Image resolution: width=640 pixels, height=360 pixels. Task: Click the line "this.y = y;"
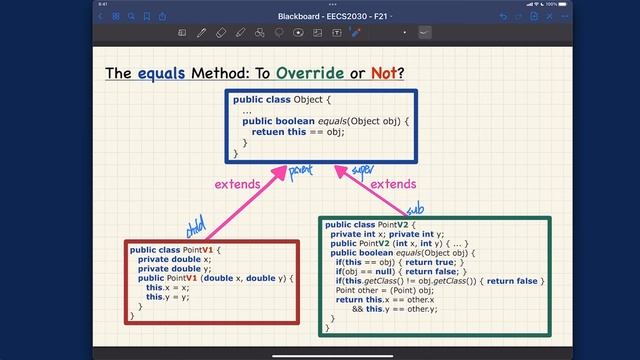click(x=168, y=297)
